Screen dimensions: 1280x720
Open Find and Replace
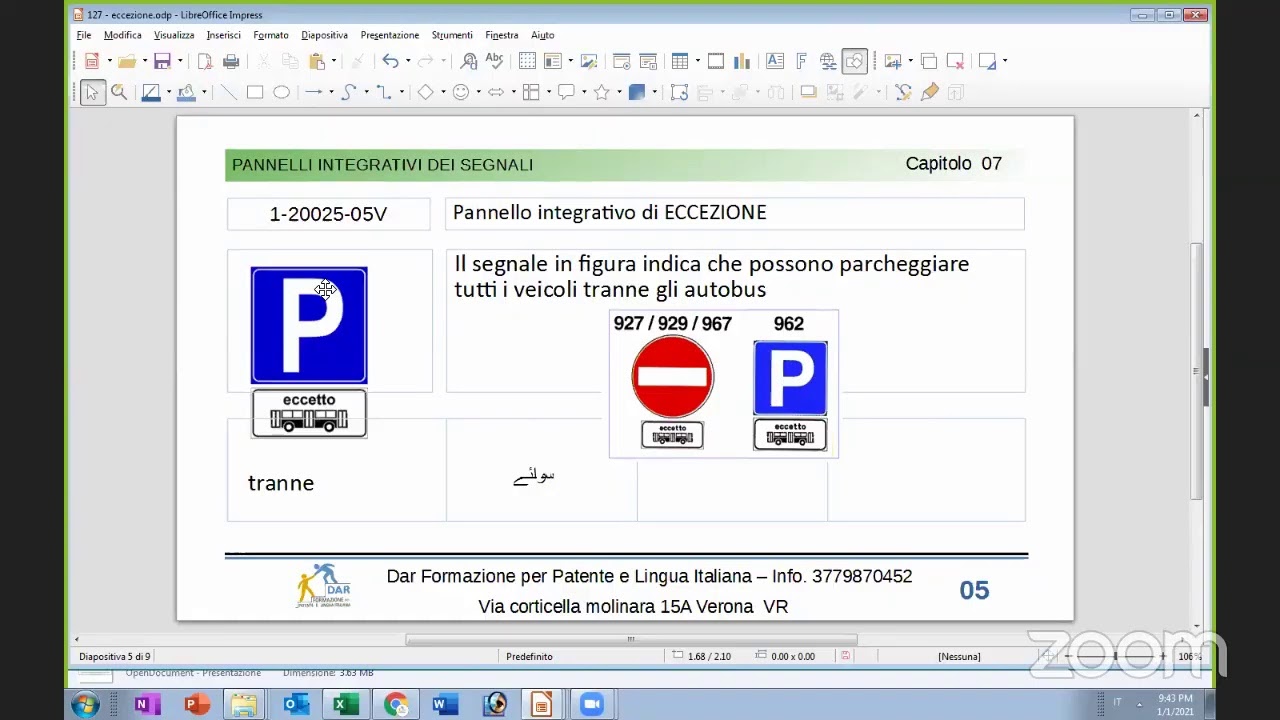(x=469, y=61)
